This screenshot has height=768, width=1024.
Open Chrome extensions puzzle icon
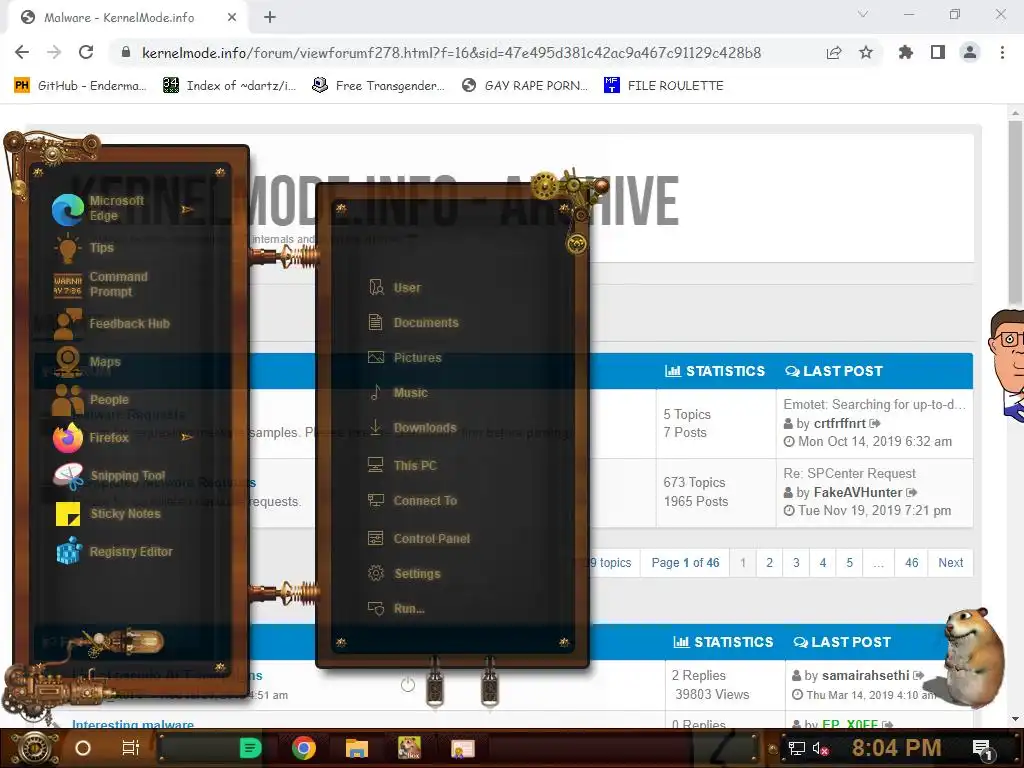[x=905, y=52]
